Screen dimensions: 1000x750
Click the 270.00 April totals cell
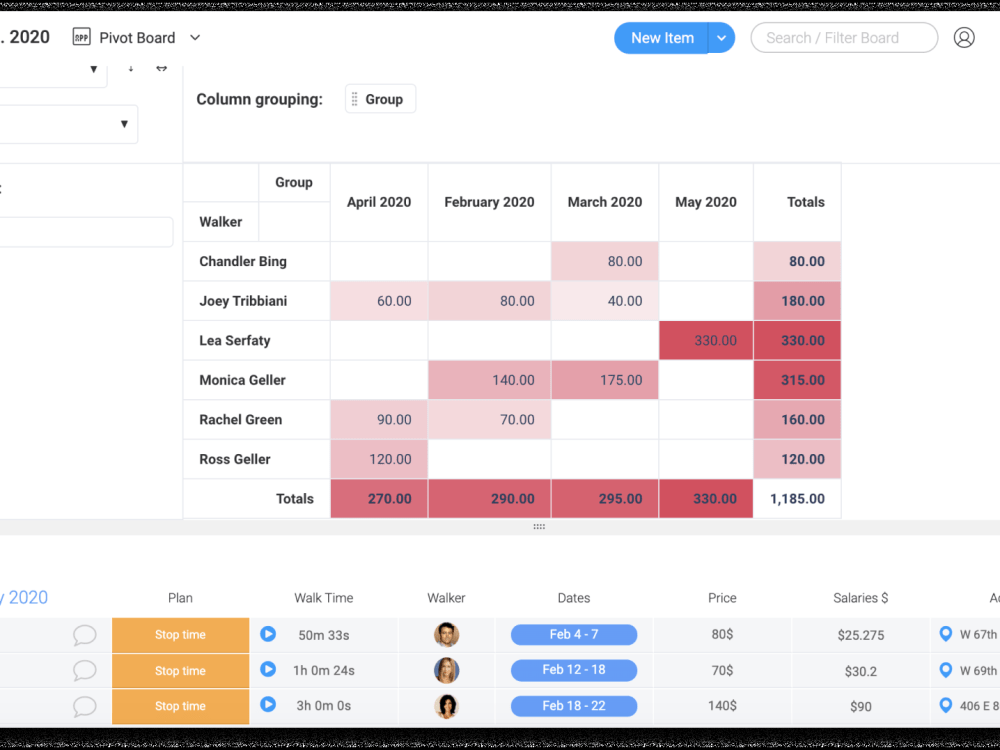(379, 499)
